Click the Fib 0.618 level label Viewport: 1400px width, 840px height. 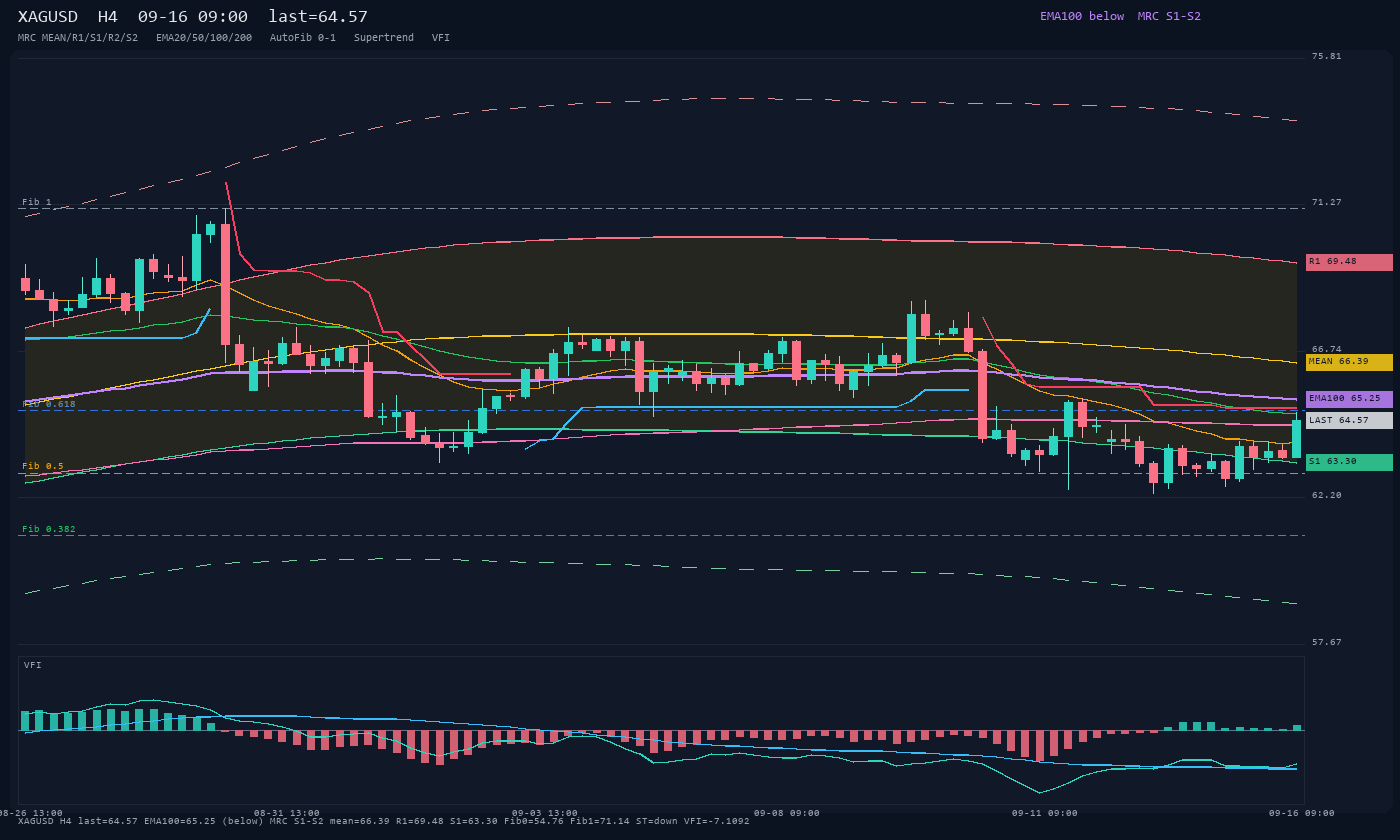pyautogui.click(x=49, y=404)
